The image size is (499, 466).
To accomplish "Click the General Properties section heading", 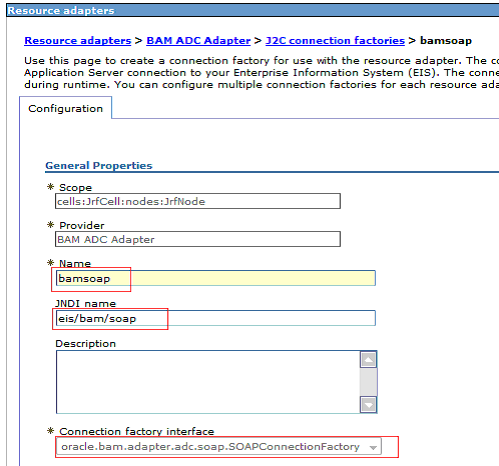I will [x=99, y=166].
